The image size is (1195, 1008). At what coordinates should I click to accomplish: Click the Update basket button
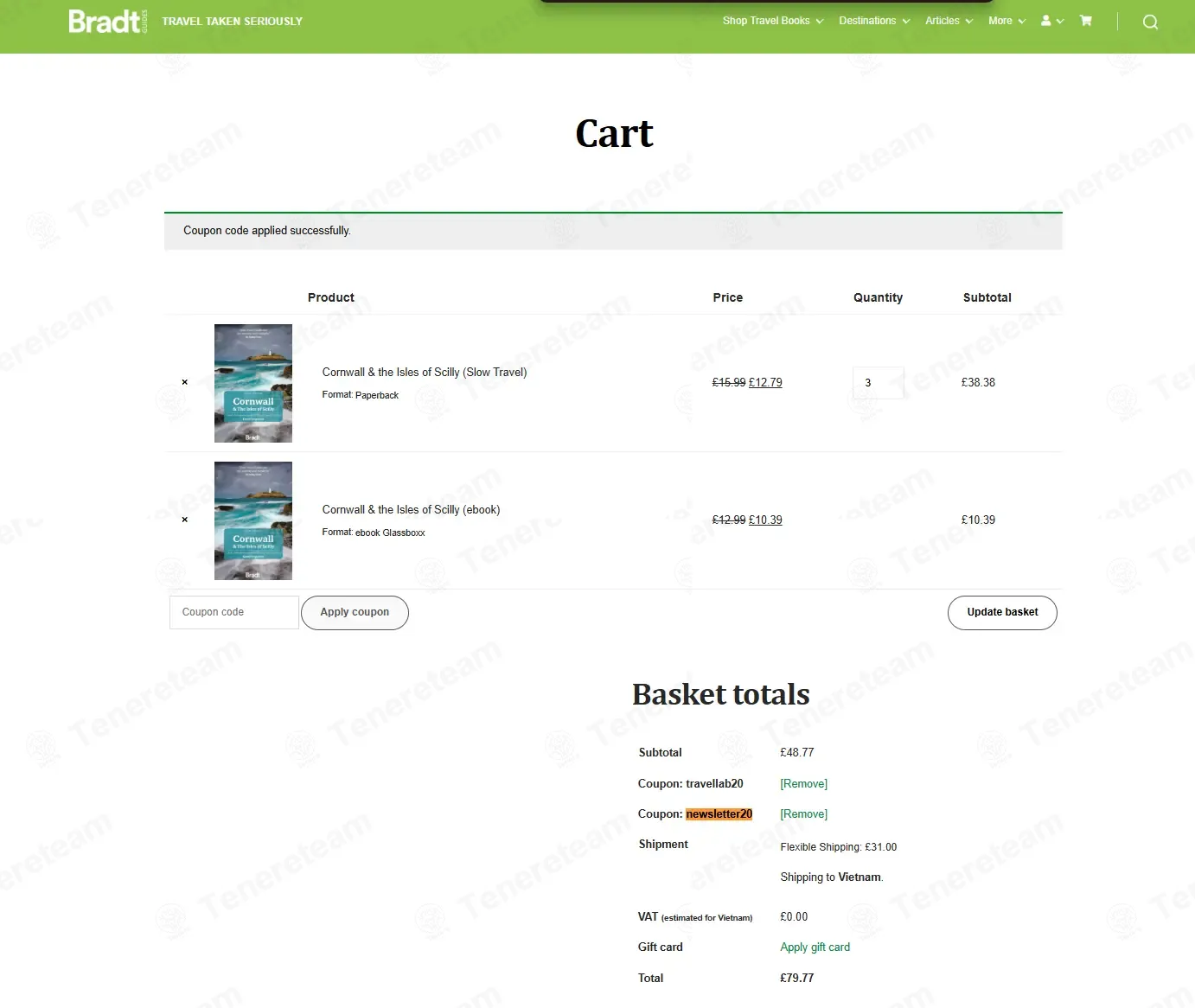coord(1002,612)
